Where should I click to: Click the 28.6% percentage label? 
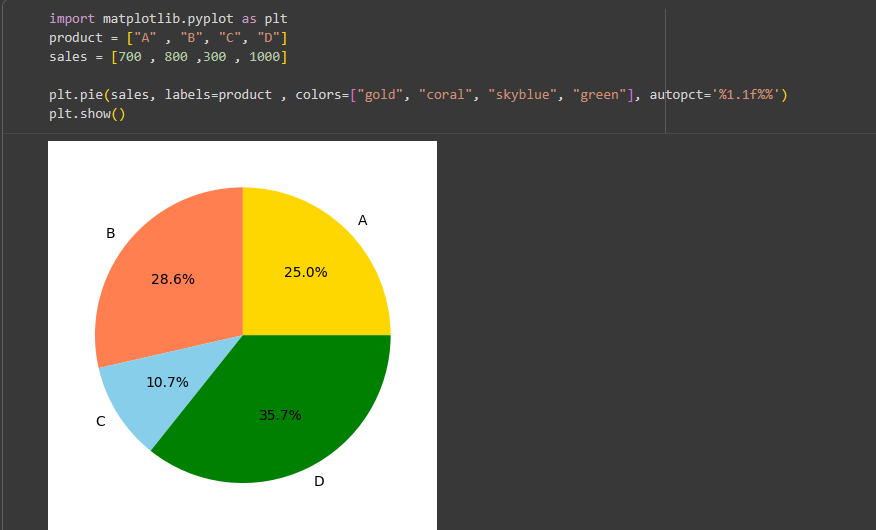(x=173, y=279)
